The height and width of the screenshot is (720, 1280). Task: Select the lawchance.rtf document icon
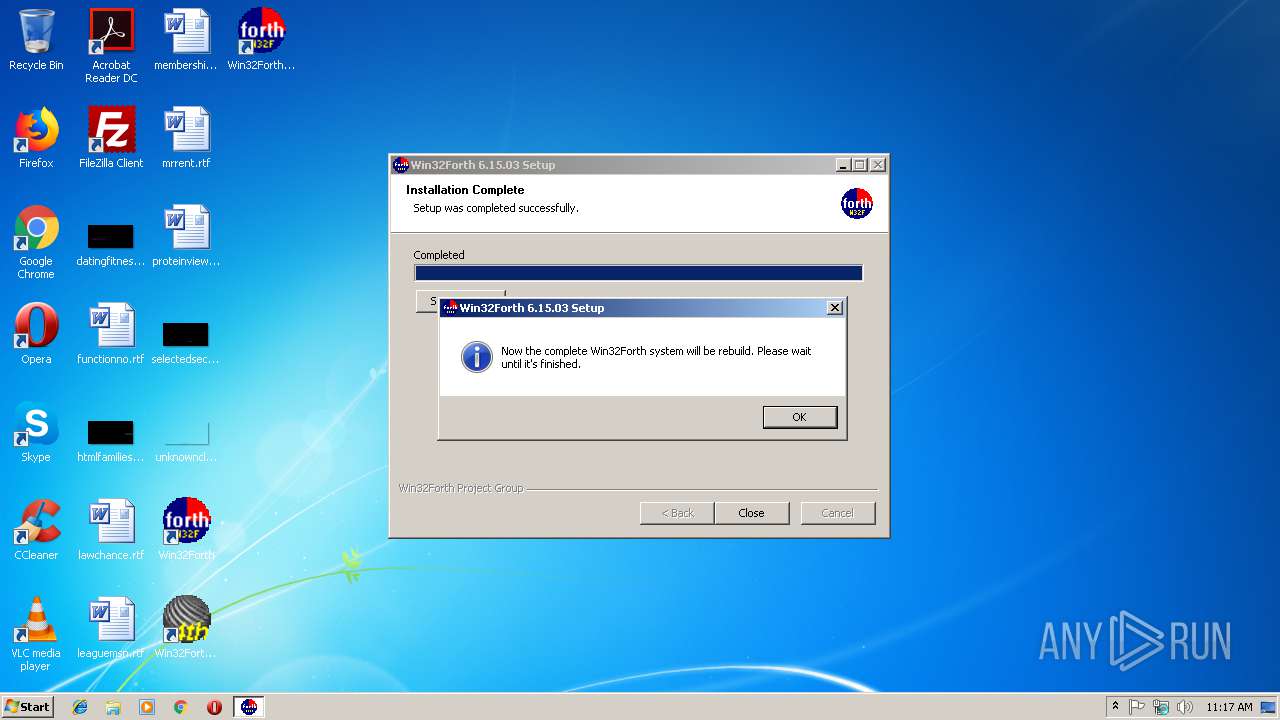point(111,530)
